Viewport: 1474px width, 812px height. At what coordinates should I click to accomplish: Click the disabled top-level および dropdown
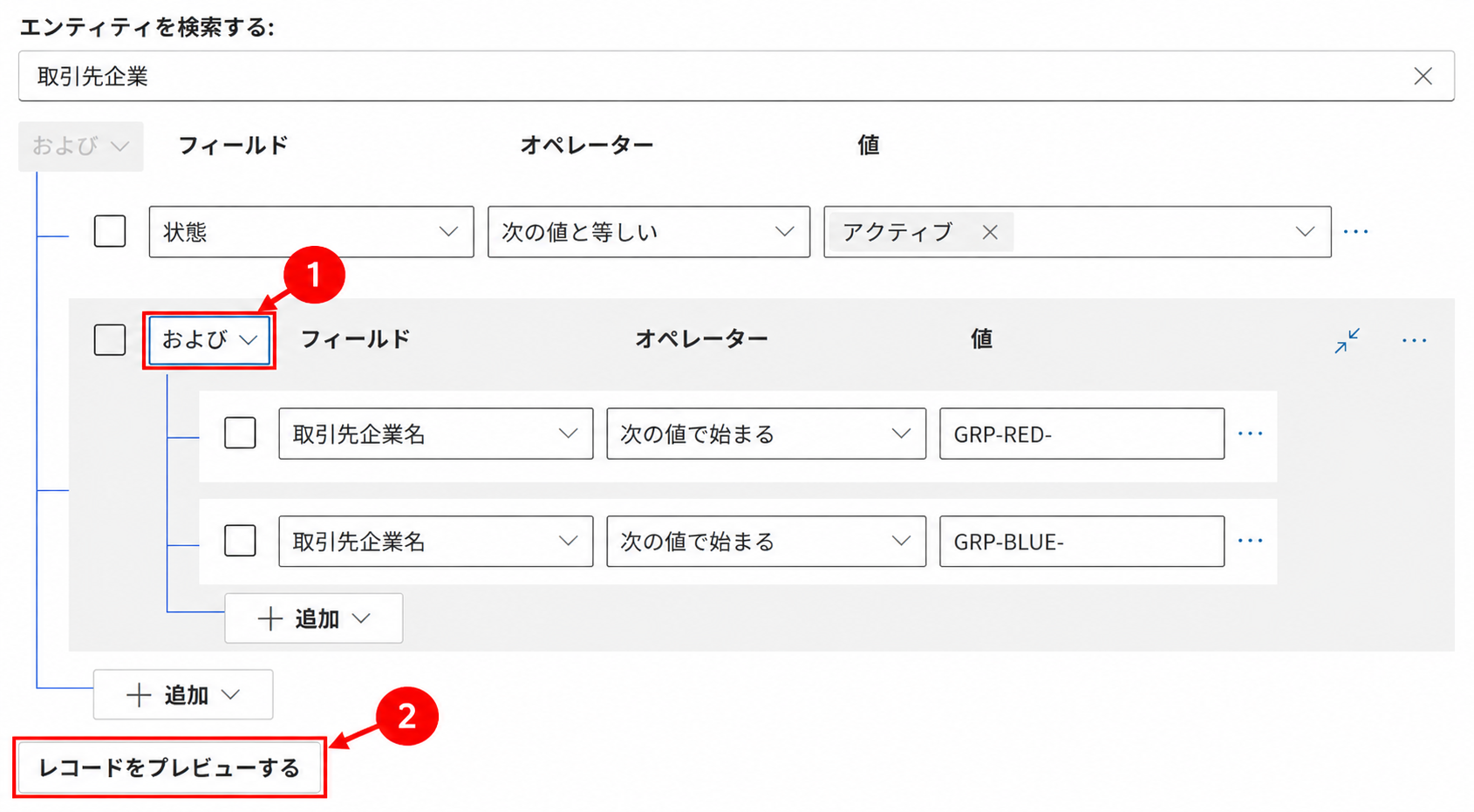(81, 146)
